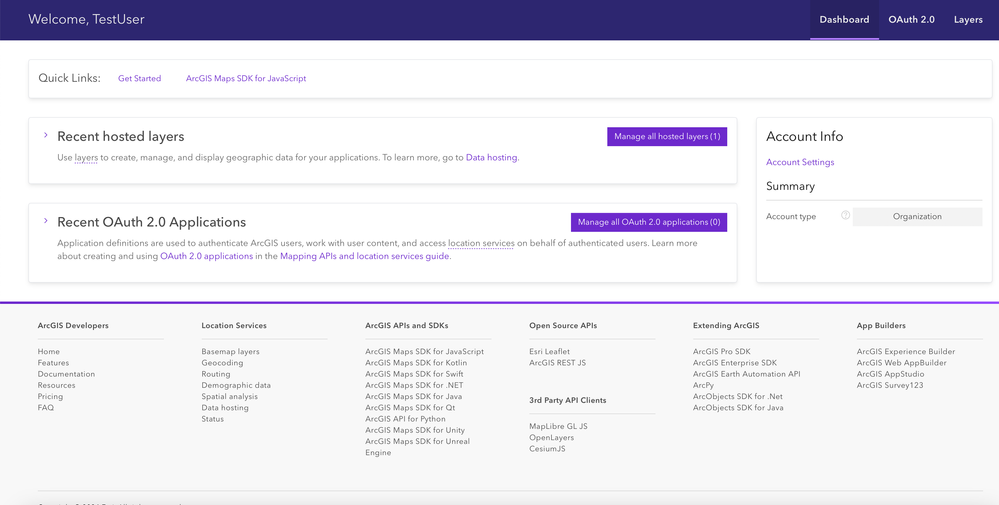Switch to the Dashboard tab
Image resolution: width=999 pixels, height=505 pixels.
click(844, 20)
